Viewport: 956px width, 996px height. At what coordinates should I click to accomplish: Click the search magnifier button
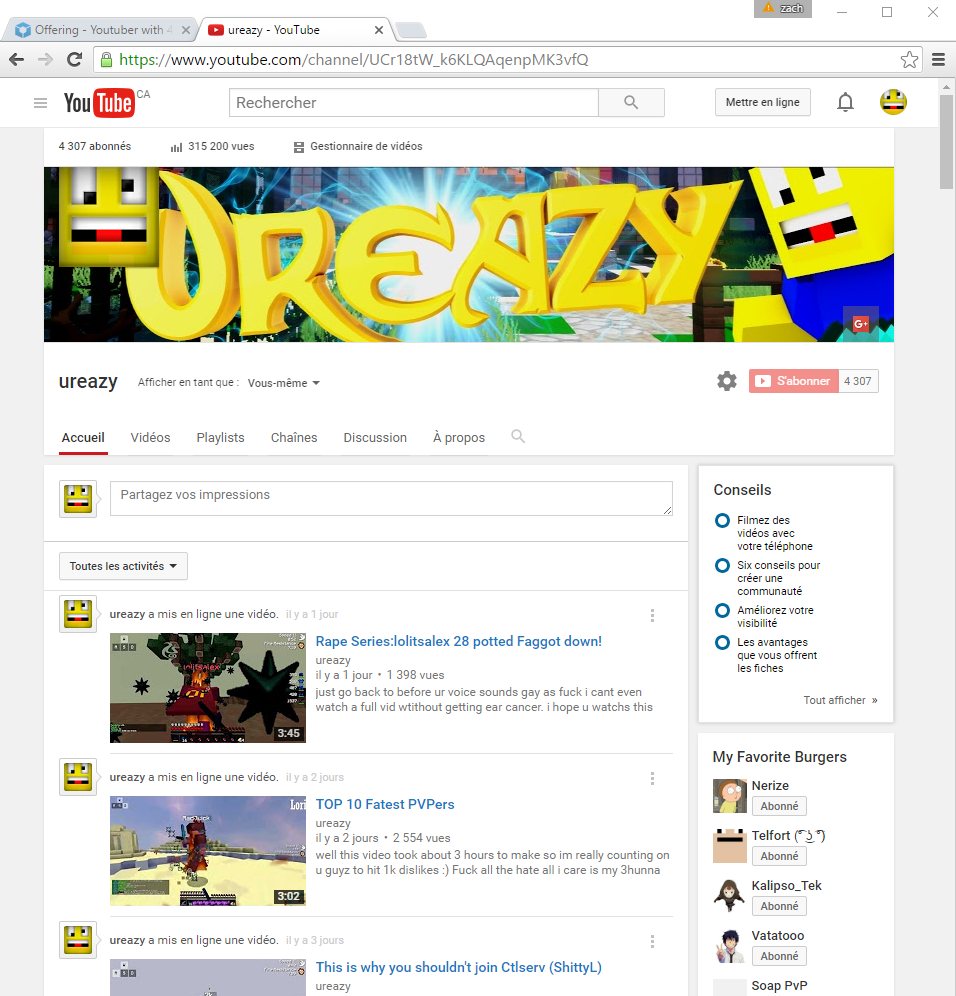coord(631,102)
